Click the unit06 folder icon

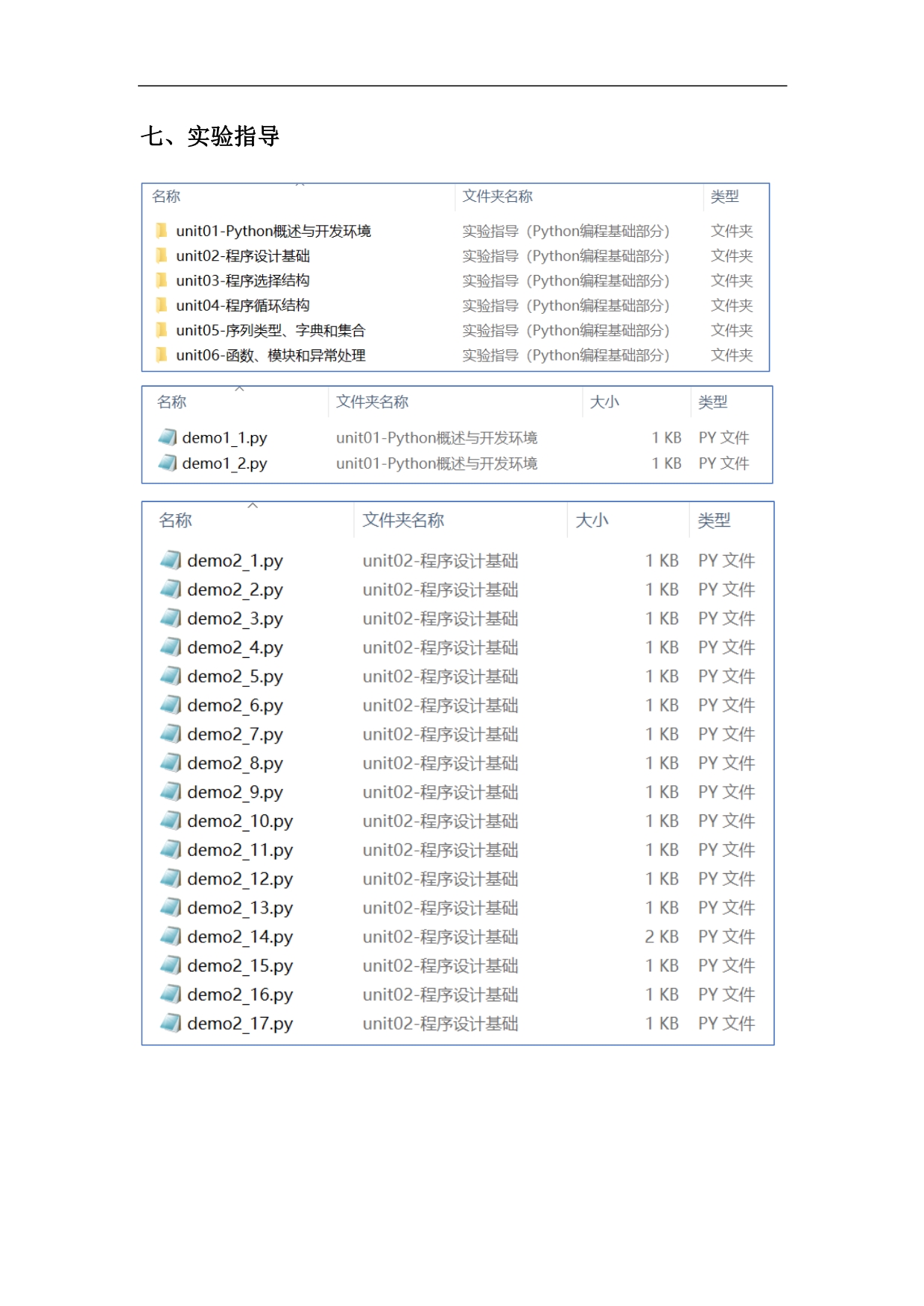161,355
